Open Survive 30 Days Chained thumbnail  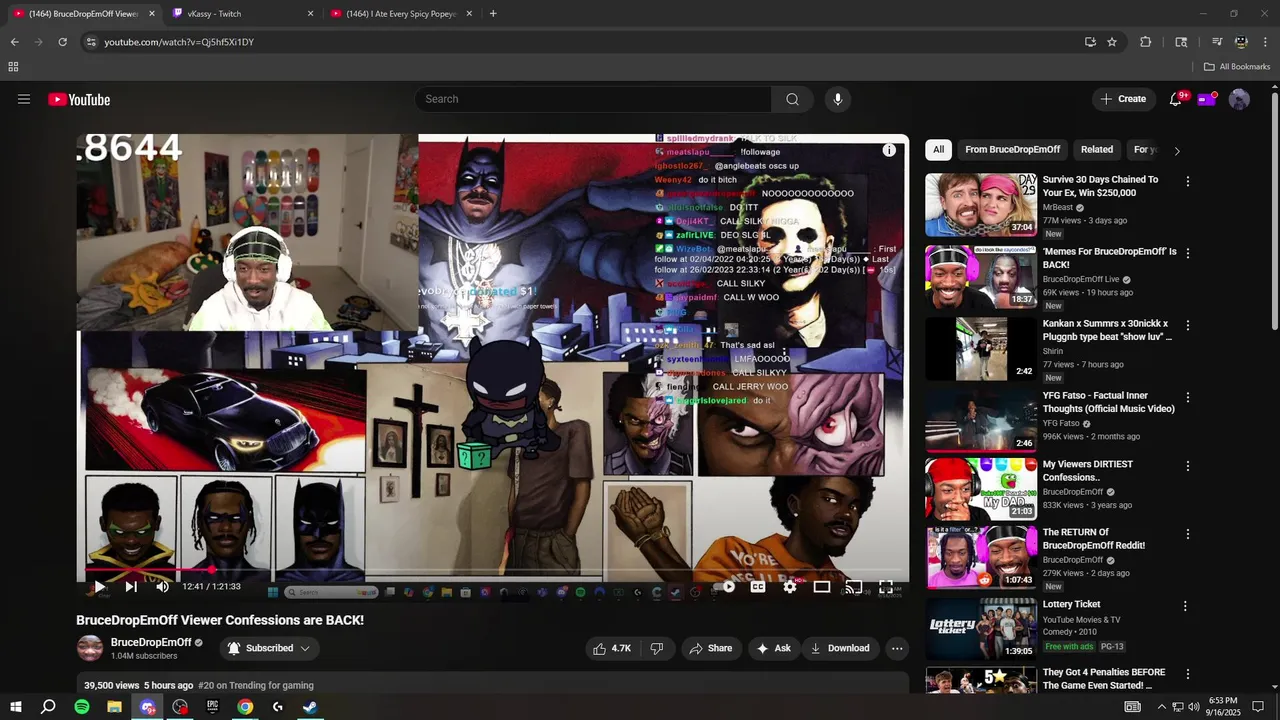click(981, 205)
